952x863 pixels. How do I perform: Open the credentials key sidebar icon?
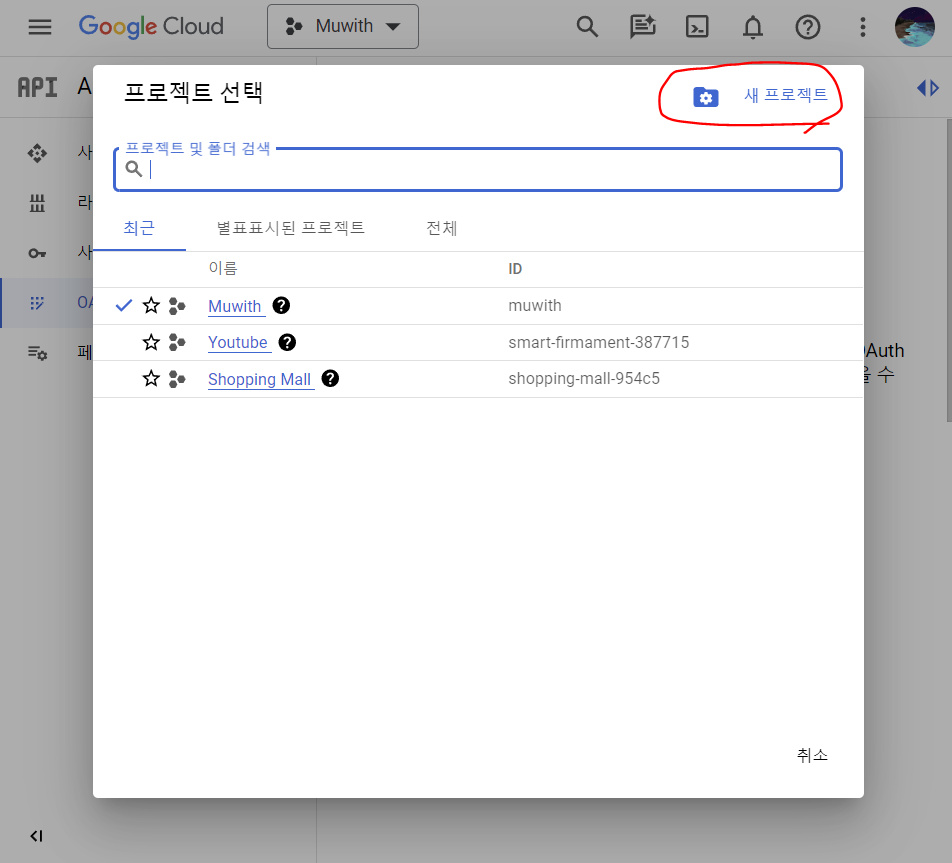(37, 253)
